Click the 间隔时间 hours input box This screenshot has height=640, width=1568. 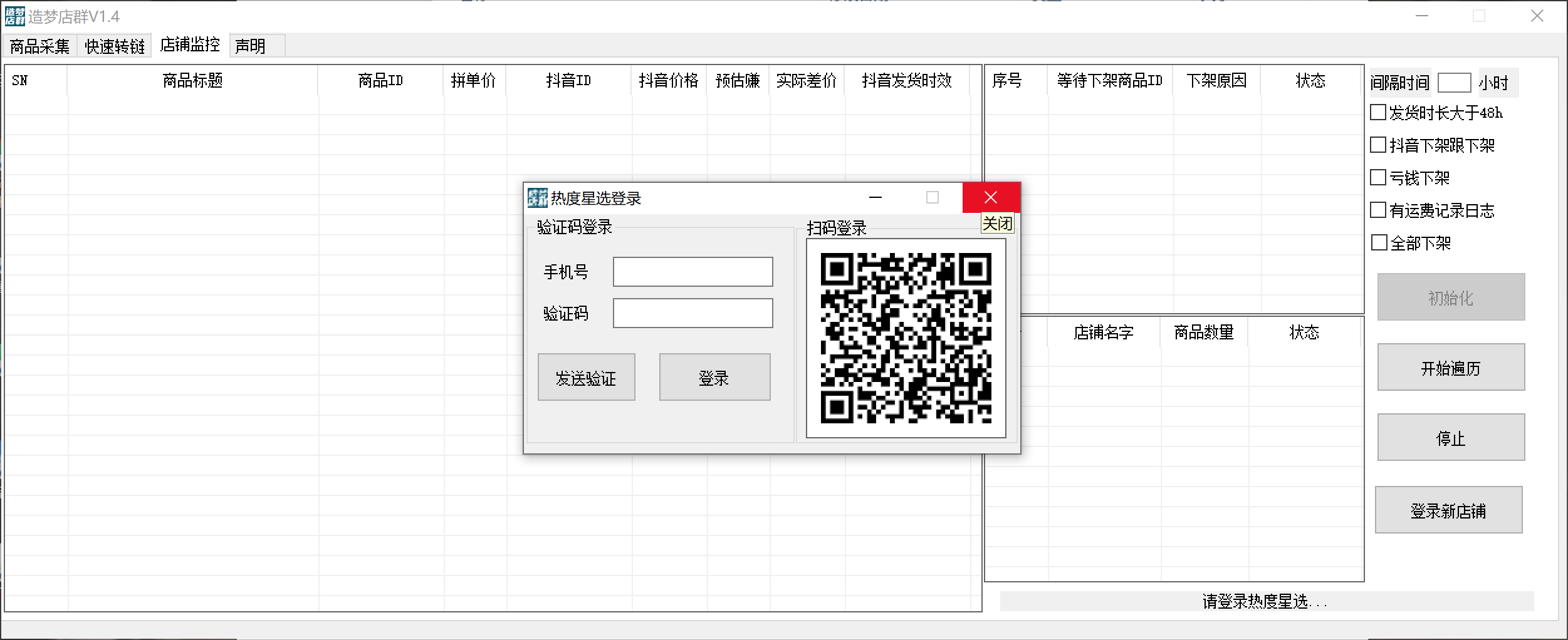1455,82
